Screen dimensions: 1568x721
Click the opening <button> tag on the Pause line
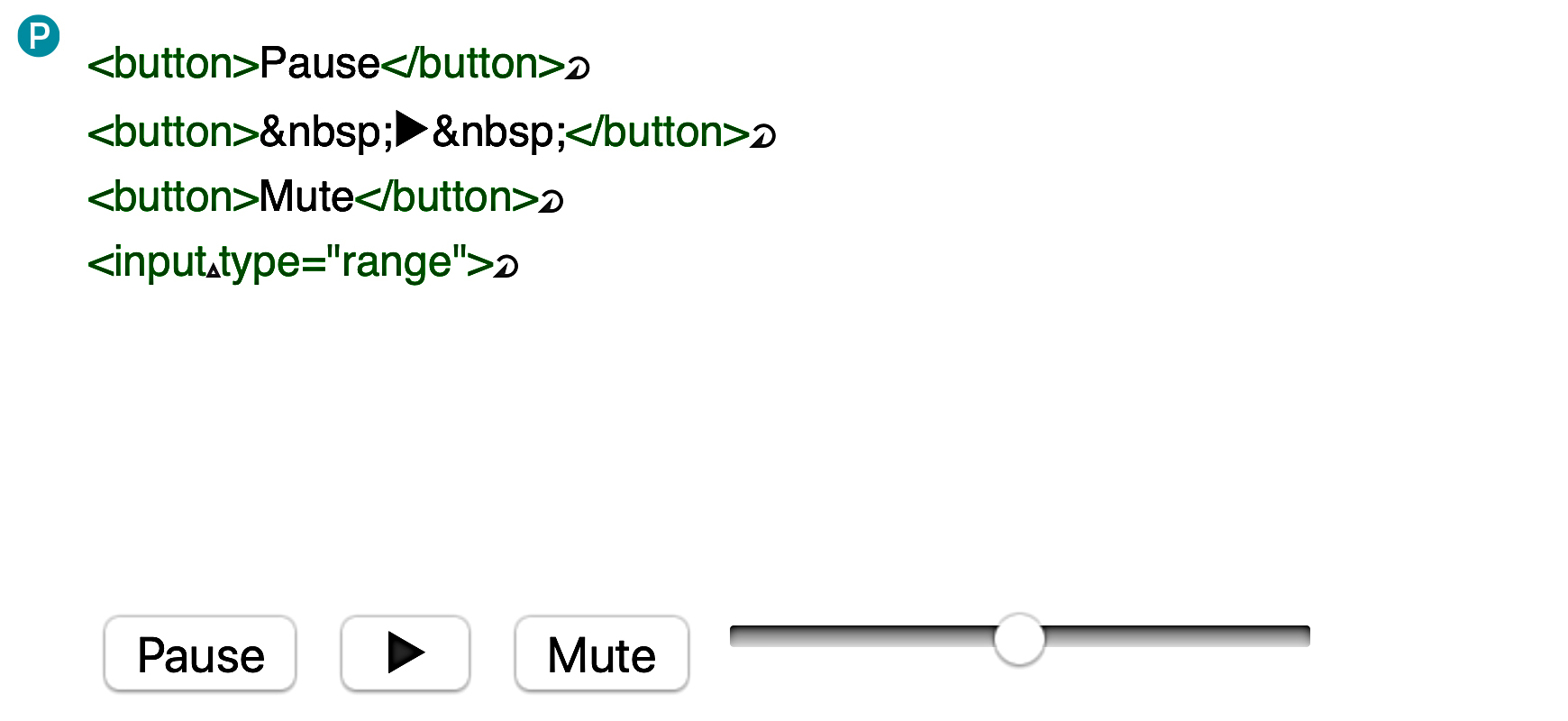[174, 64]
